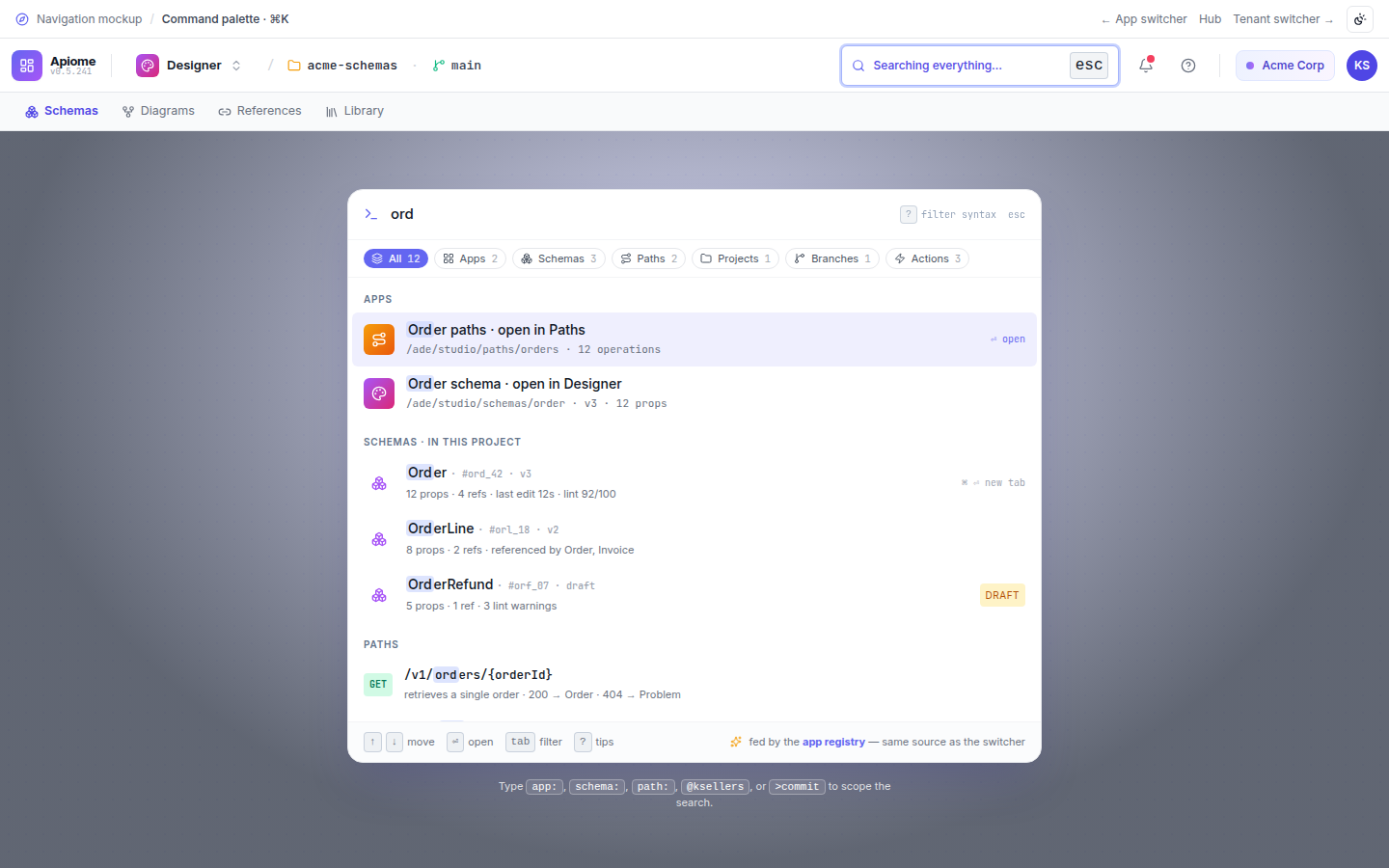The height and width of the screenshot is (868, 1389).
Task: Click the new tab hint on Order row
Action: 993,483
